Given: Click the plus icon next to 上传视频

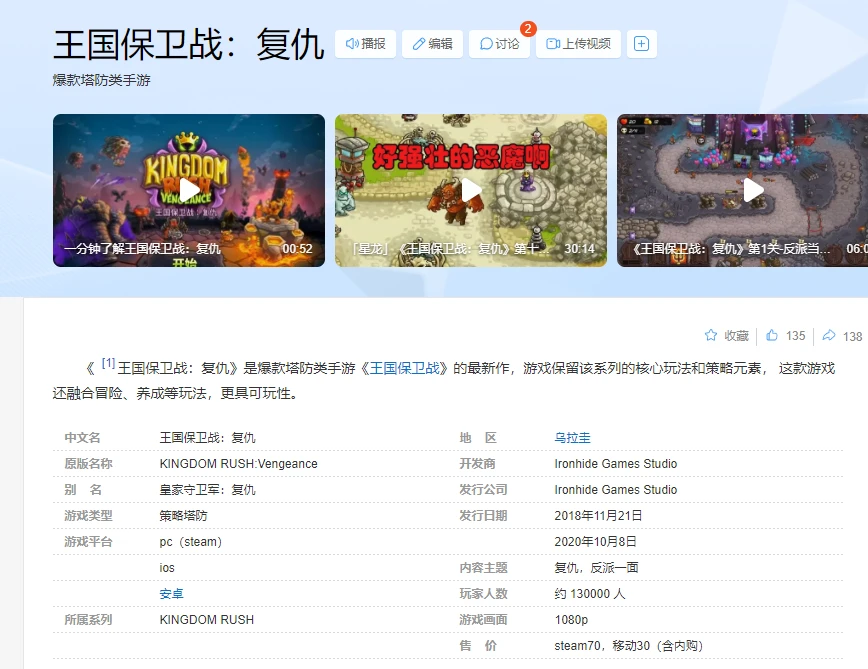Looking at the screenshot, I should [642, 44].
